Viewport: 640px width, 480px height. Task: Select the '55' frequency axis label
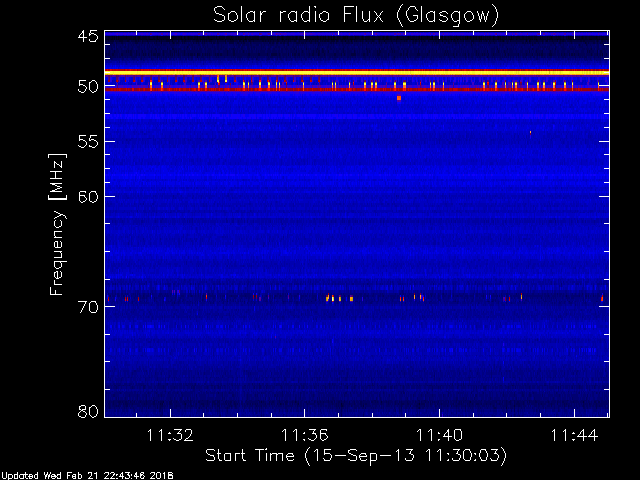pyautogui.click(x=88, y=142)
